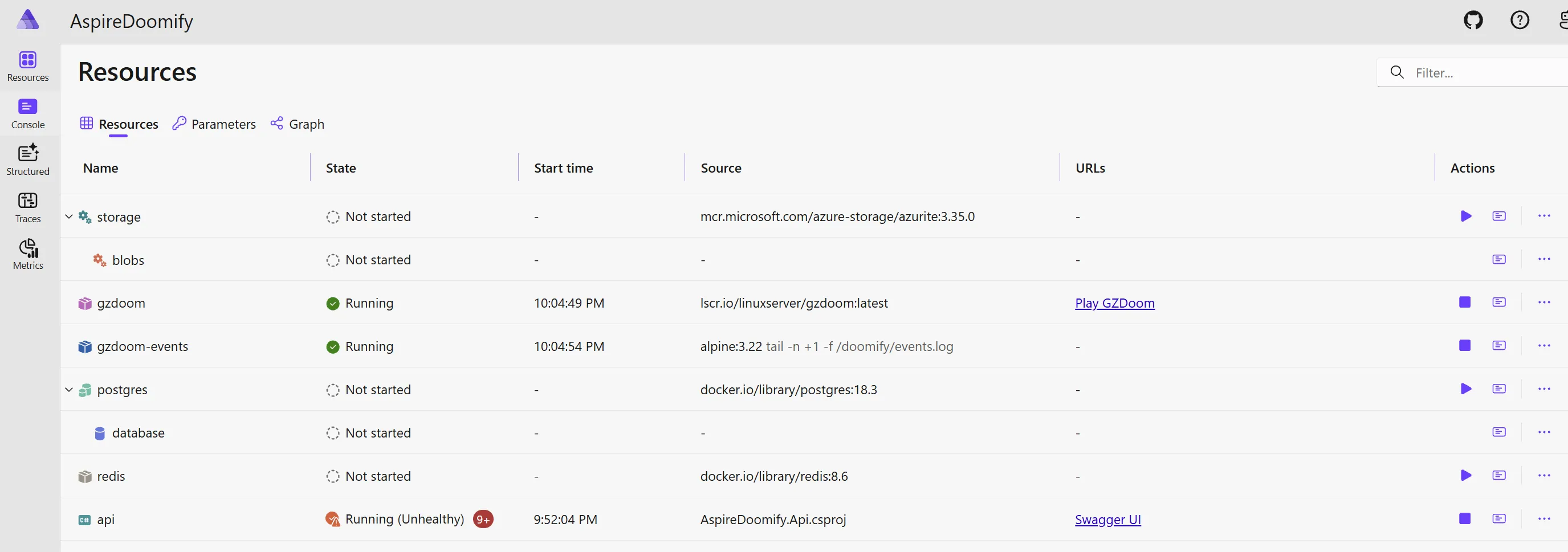The width and height of the screenshot is (1568, 552).
Task: Click the azurite:3.35.0 source text
Action: point(837,216)
